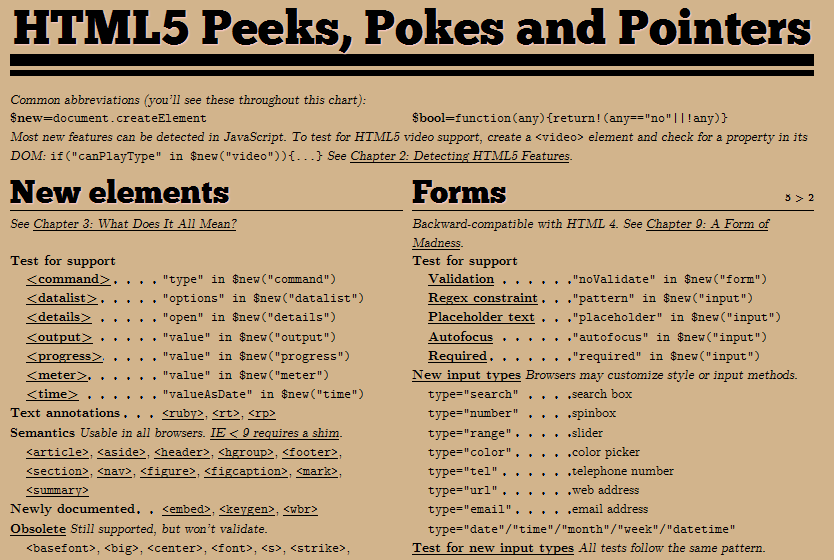Click the "noValidate" in $new("form") code

click(x=670, y=279)
